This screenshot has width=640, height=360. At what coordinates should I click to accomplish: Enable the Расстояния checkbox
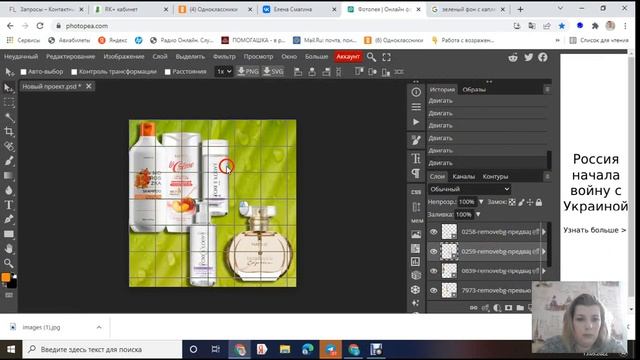167,72
